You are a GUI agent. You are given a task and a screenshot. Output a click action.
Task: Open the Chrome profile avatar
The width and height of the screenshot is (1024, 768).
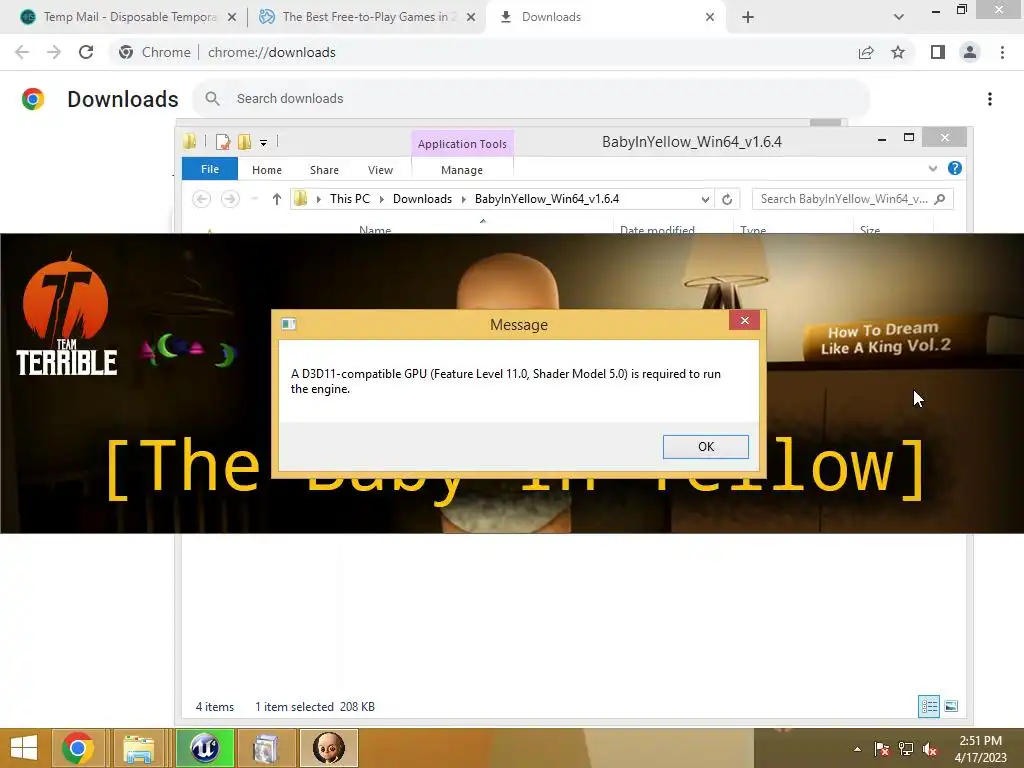(x=970, y=52)
